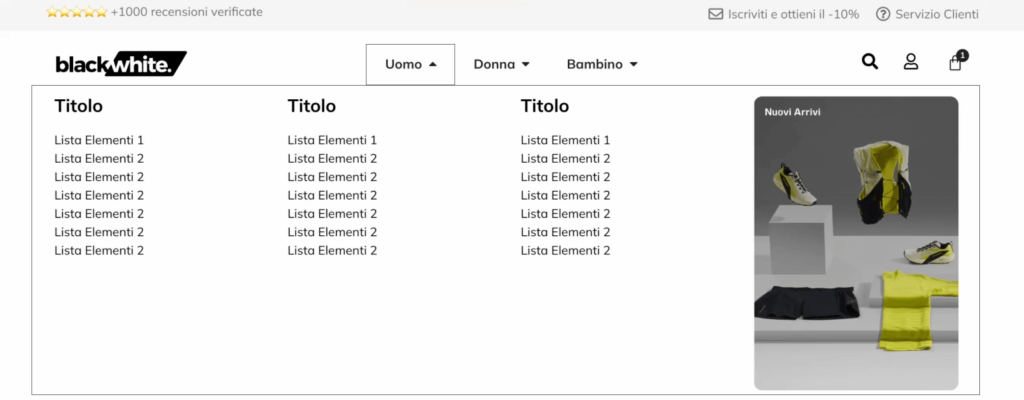Click the envelope newsletter icon
Image resolution: width=1024 pixels, height=400 pixels.
click(x=715, y=14)
